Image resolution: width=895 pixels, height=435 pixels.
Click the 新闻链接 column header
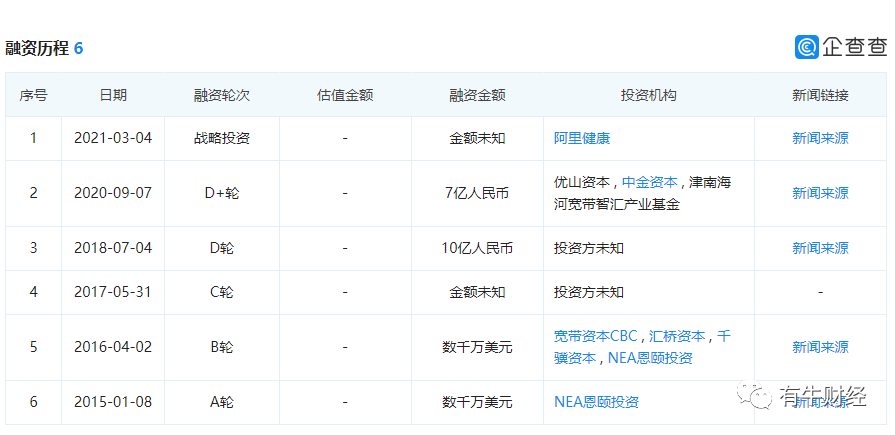click(x=820, y=95)
